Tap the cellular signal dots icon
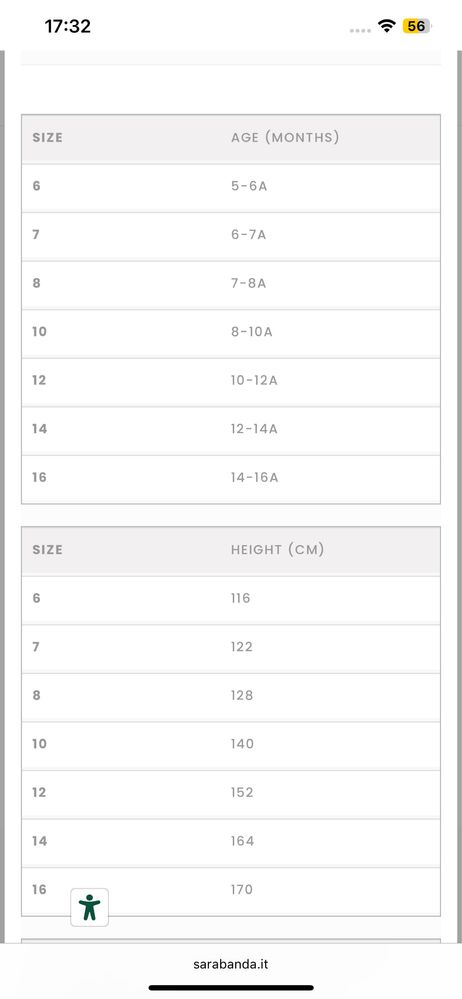462x999 pixels. pos(360,30)
